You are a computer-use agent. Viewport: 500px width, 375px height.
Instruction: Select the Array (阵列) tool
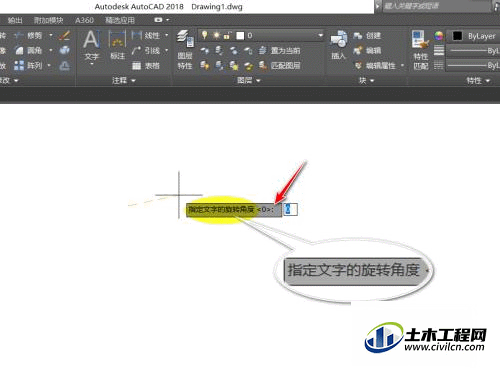coord(29,65)
